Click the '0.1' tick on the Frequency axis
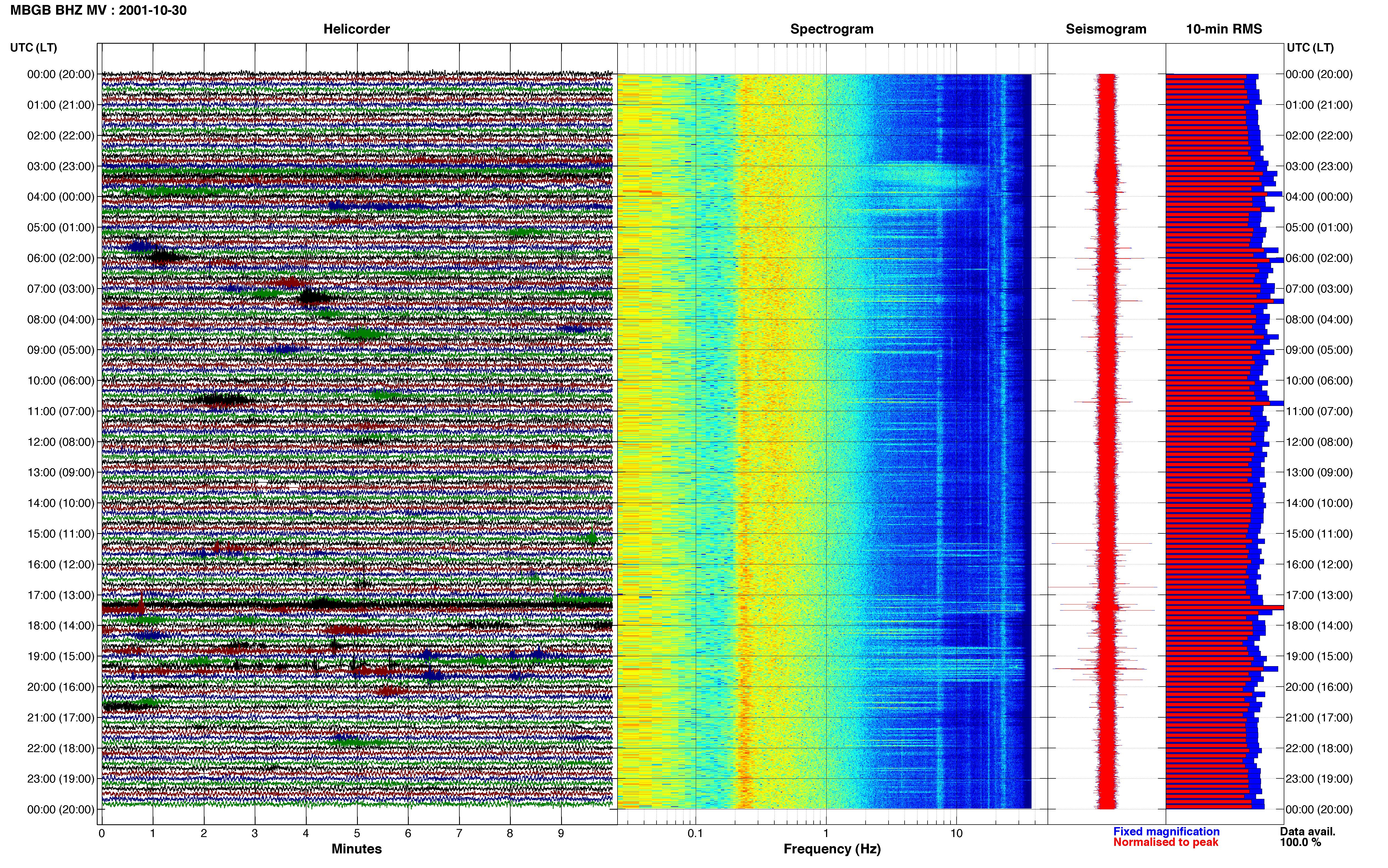This screenshot has height=868, width=1388. click(695, 833)
